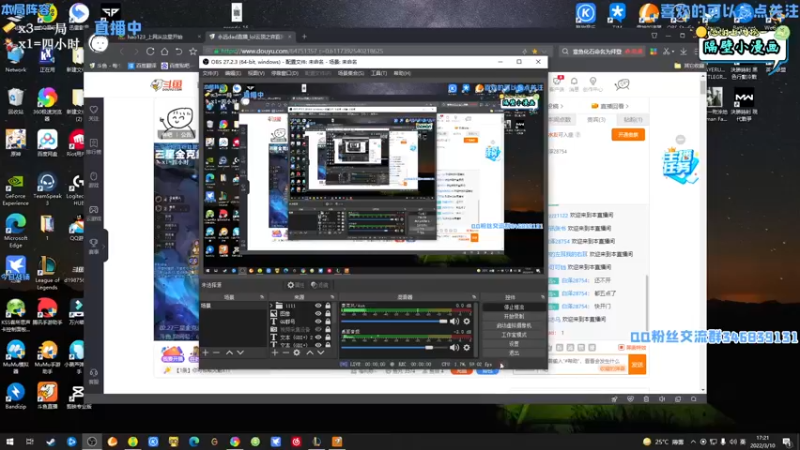This screenshot has height=450, width=800.
Task: Move the scene down in the Scenes dock
Action: [240, 353]
